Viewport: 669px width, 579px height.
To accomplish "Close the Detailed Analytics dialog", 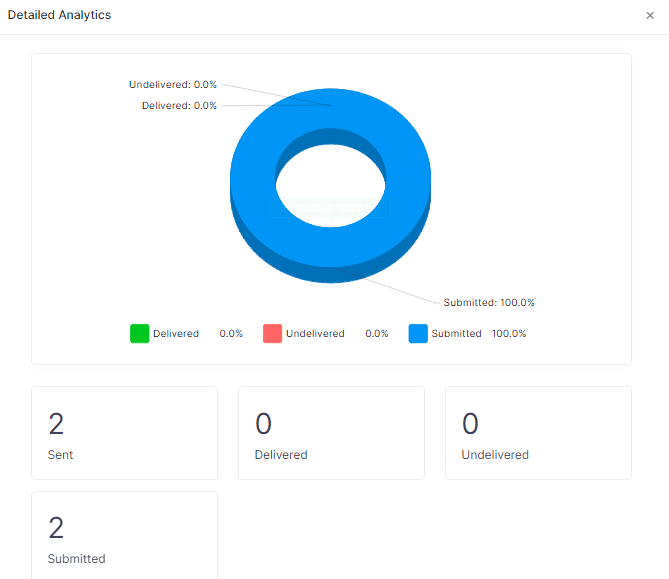I will pyautogui.click(x=650, y=16).
